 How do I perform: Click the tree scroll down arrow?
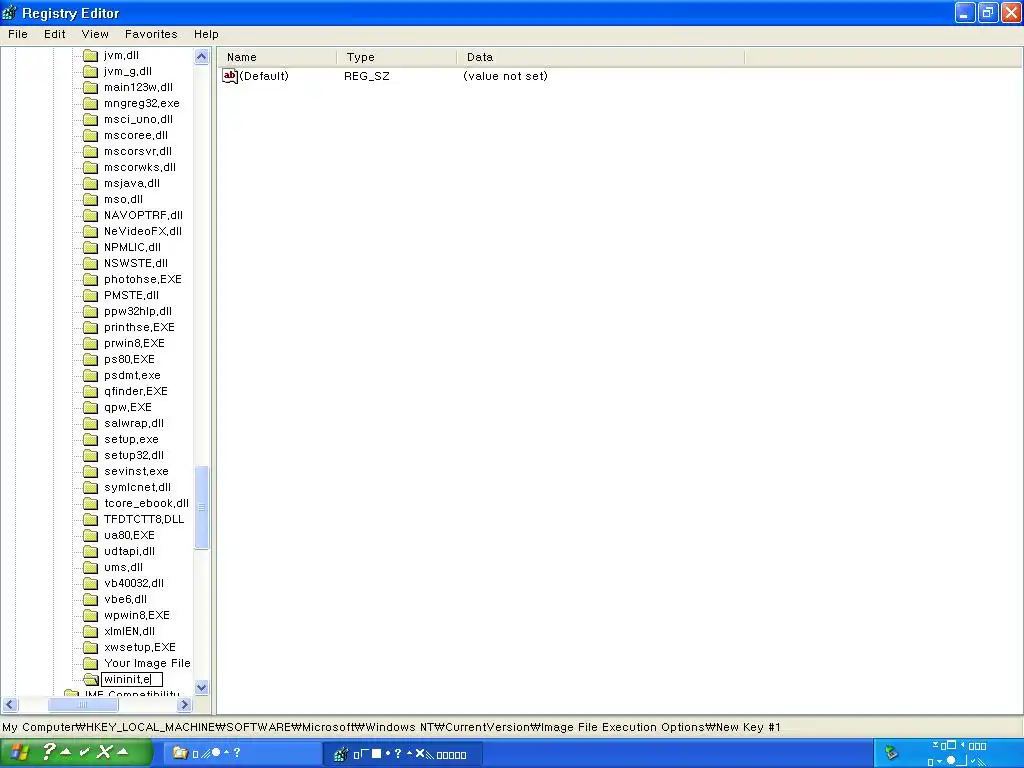pyautogui.click(x=202, y=687)
